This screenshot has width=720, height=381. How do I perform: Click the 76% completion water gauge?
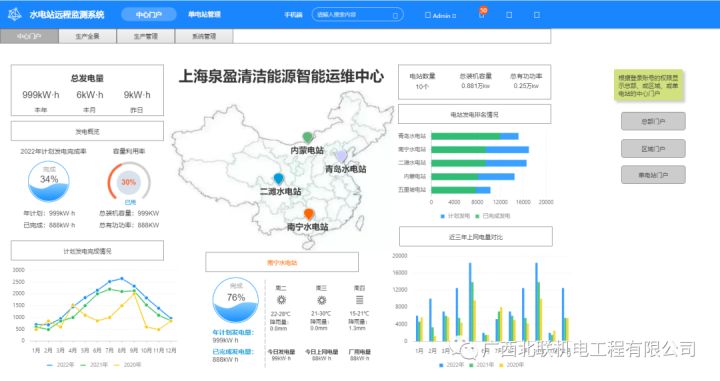[x=236, y=300]
